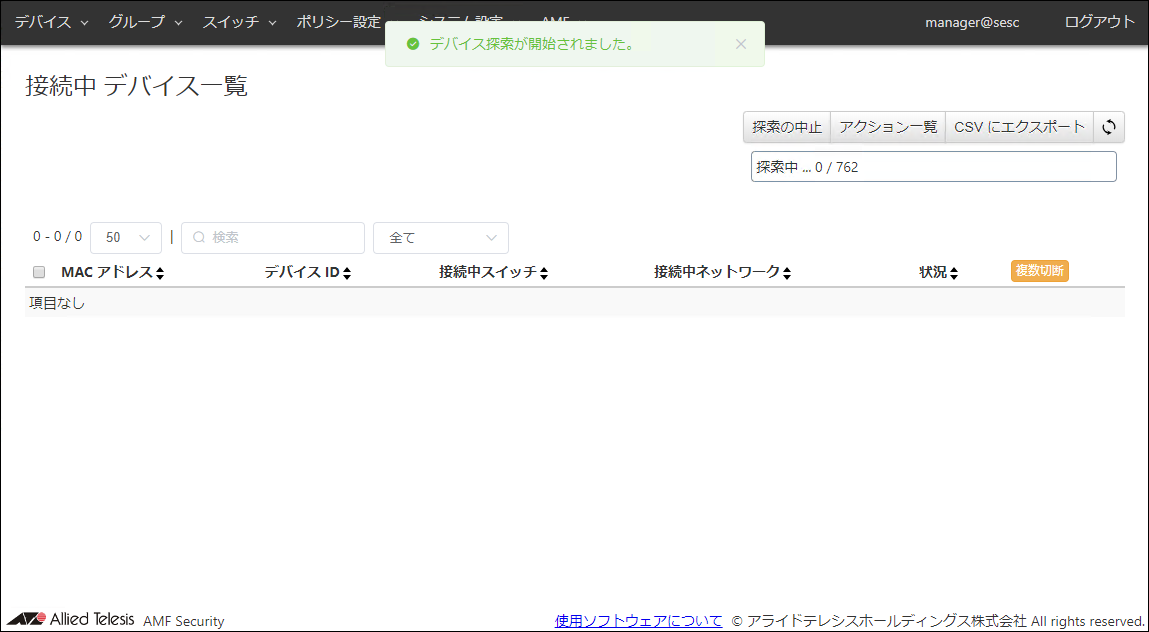
Task: Click CSV にエクスポート button
Action: pyautogui.click(x=1019, y=127)
